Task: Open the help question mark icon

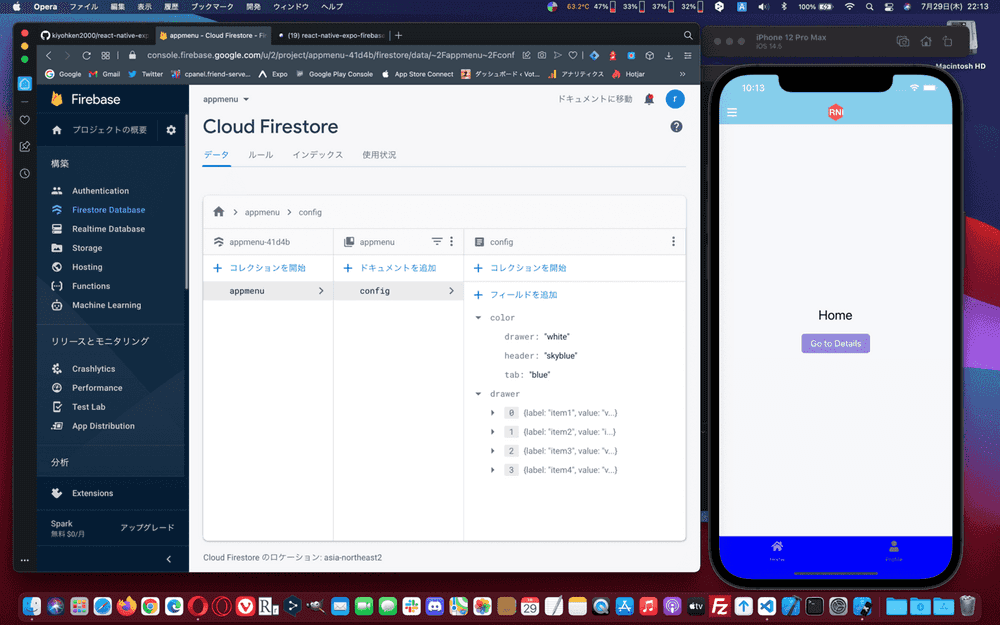Action: point(676,127)
